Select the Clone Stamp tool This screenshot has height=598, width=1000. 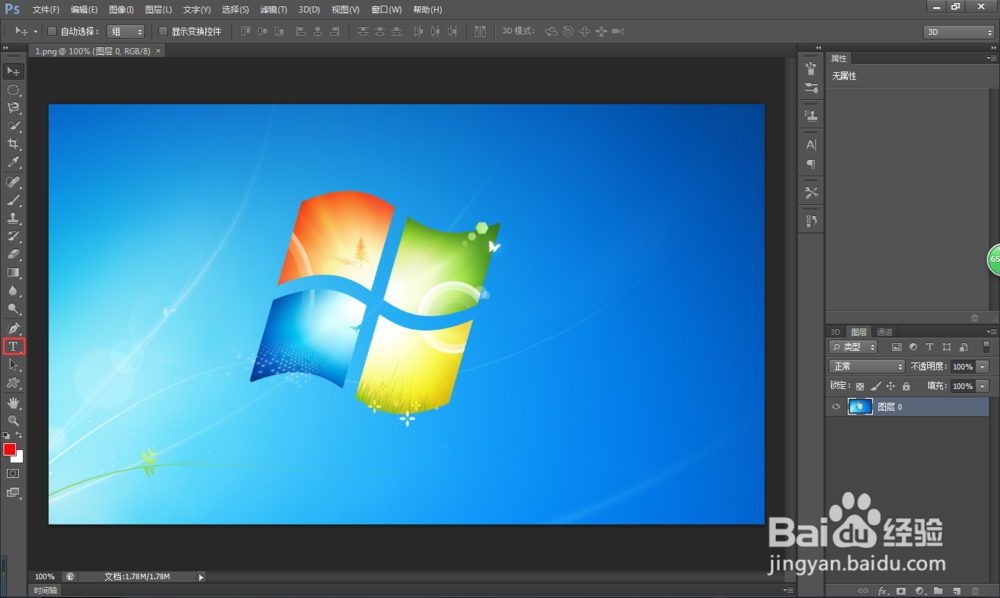pyautogui.click(x=13, y=218)
